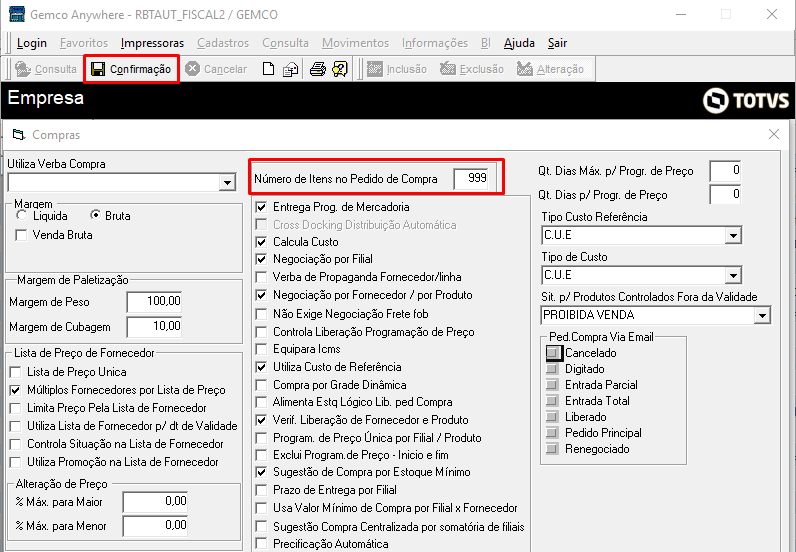Image resolution: width=796 pixels, height=552 pixels.
Task: Enable Equipara Icms checkbox
Action: pyautogui.click(x=261, y=349)
